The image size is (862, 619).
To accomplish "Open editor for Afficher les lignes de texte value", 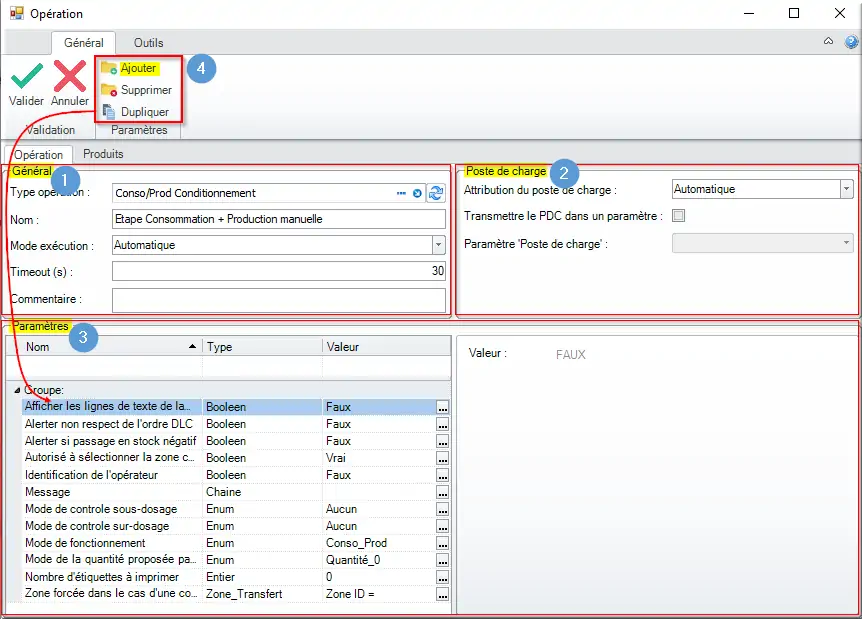I will 443,407.
